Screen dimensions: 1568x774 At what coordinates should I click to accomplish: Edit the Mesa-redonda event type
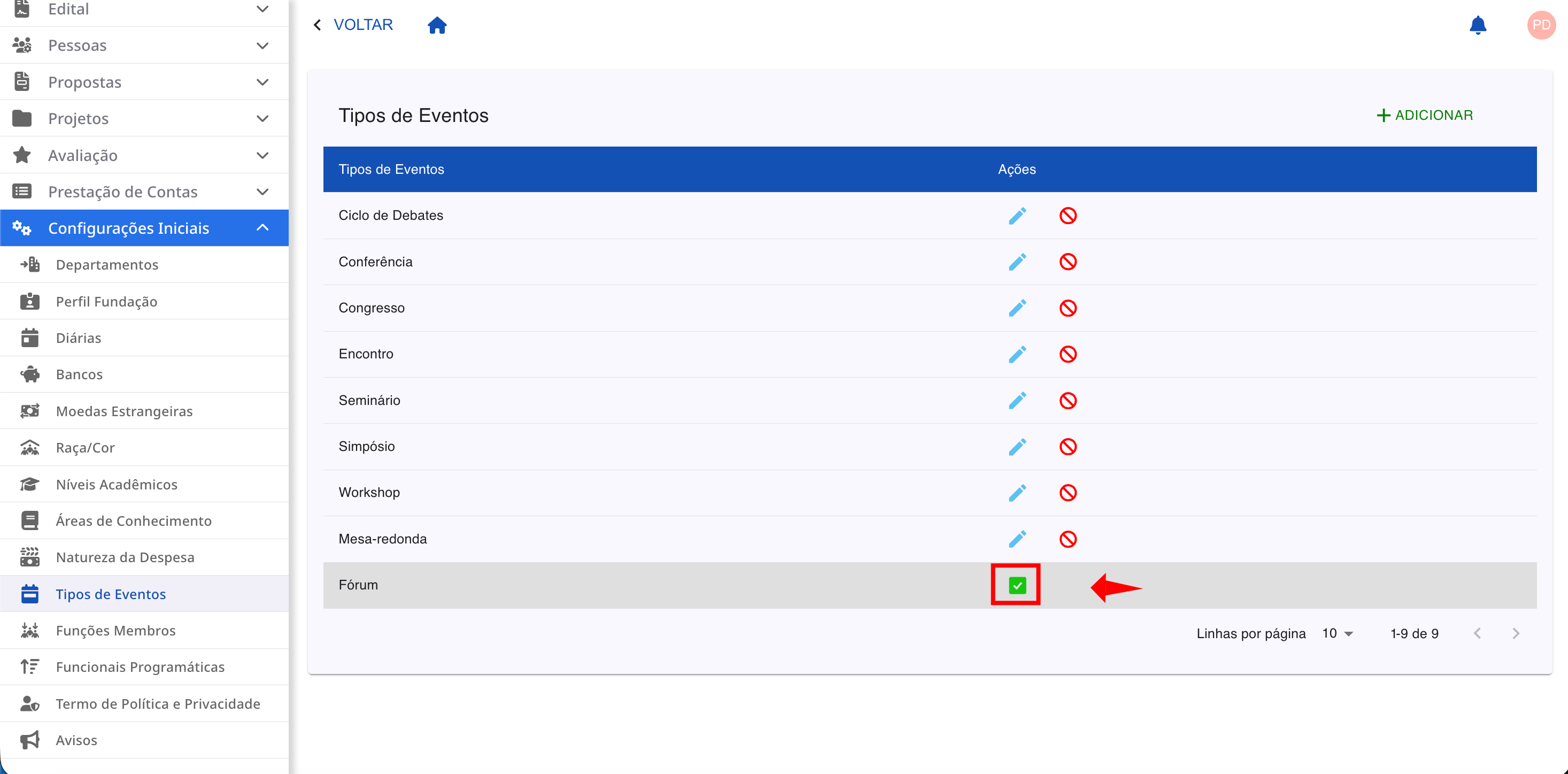(x=1017, y=539)
